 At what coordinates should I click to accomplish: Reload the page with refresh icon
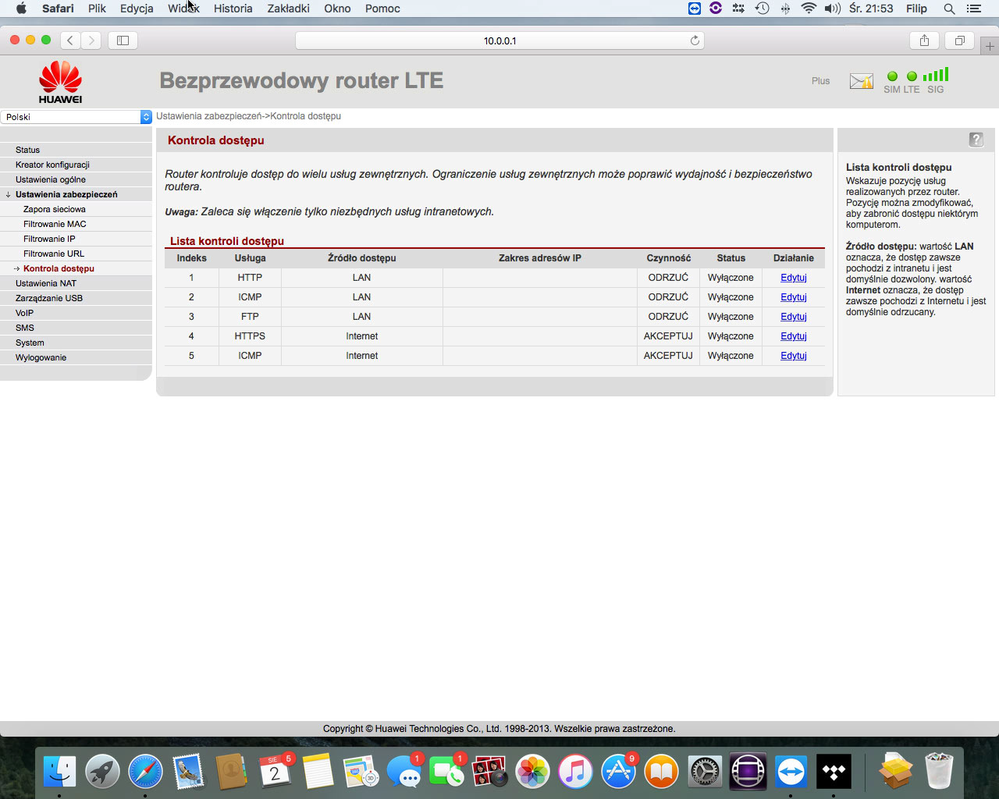pyautogui.click(x=694, y=41)
